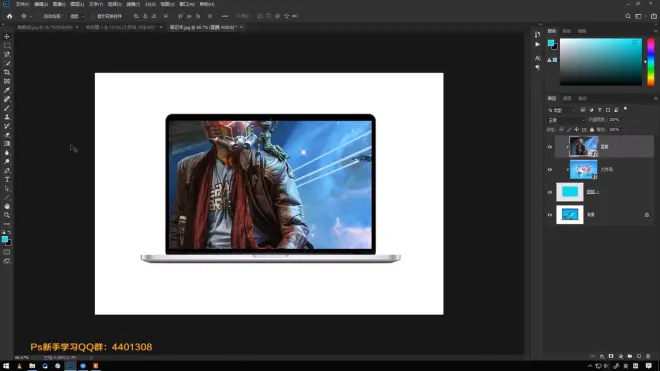Select the Magic Wand tool
660x371 pixels.
pyautogui.click(x=7, y=63)
